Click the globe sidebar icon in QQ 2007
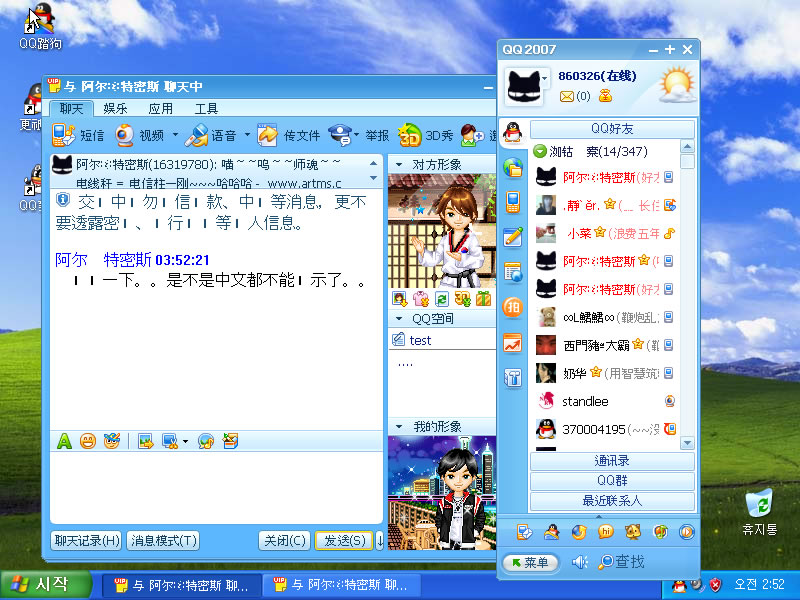 (x=513, y=168)
